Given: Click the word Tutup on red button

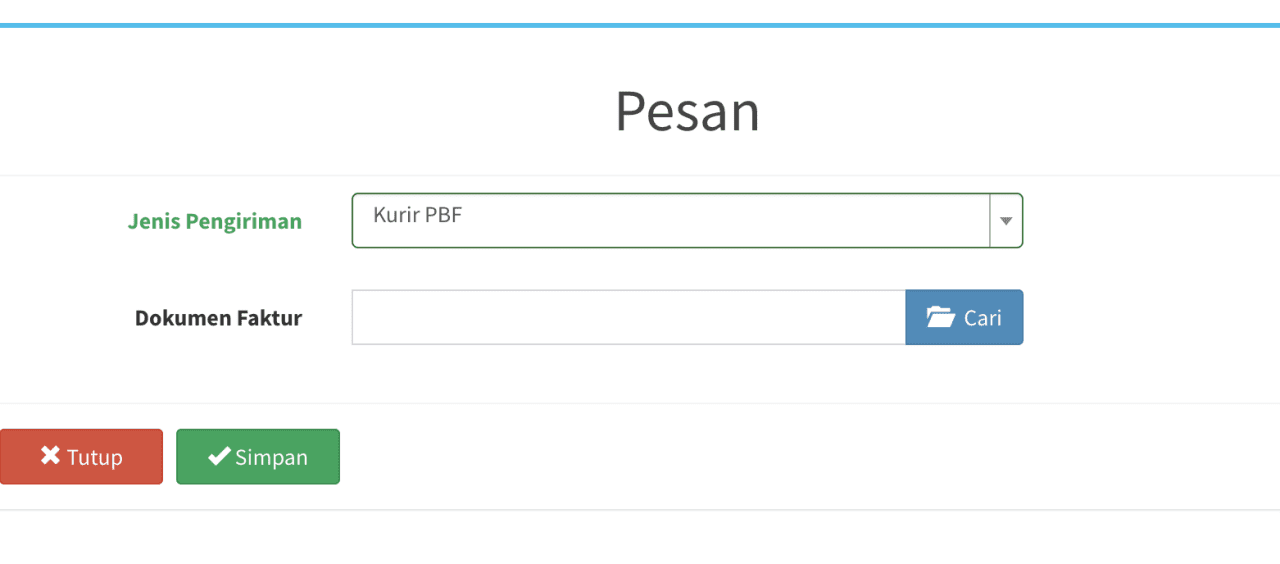Looking at the screenshot, I should (95, 457).
